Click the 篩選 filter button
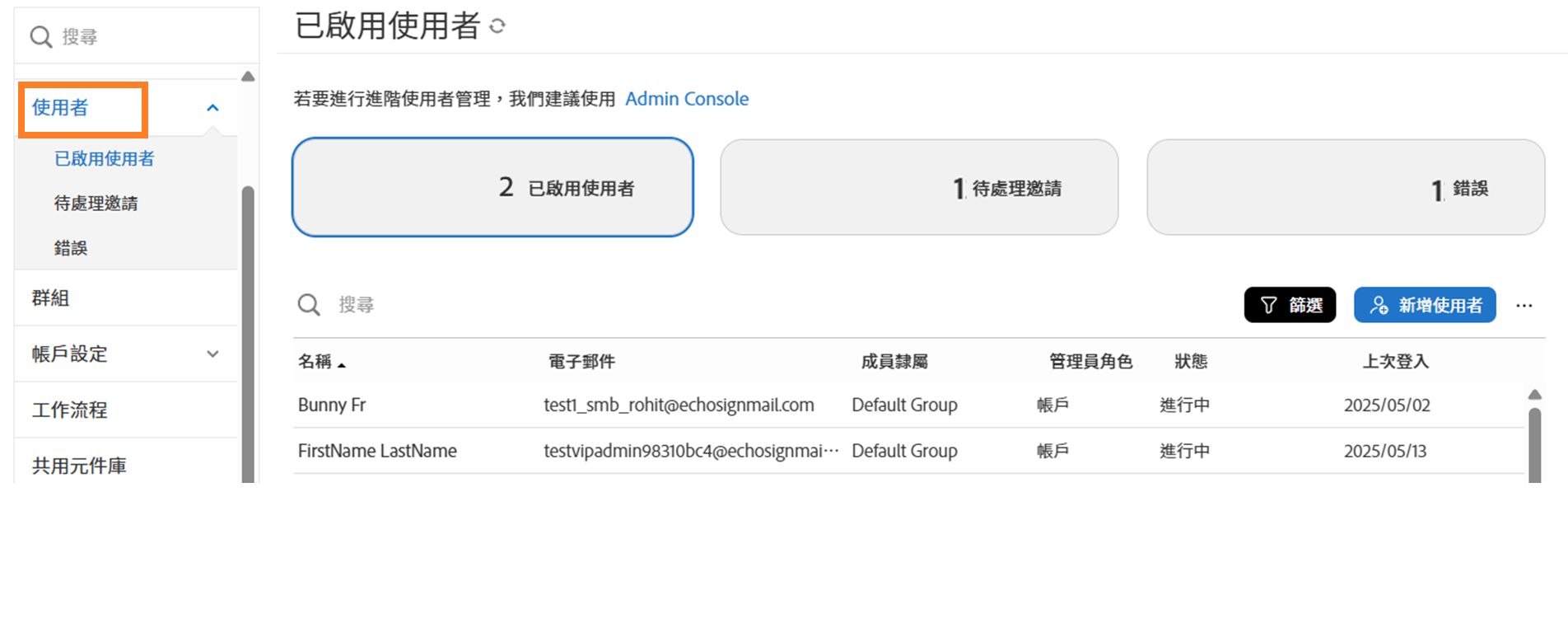This screenshot has width=1568, height=642. 1290,306
